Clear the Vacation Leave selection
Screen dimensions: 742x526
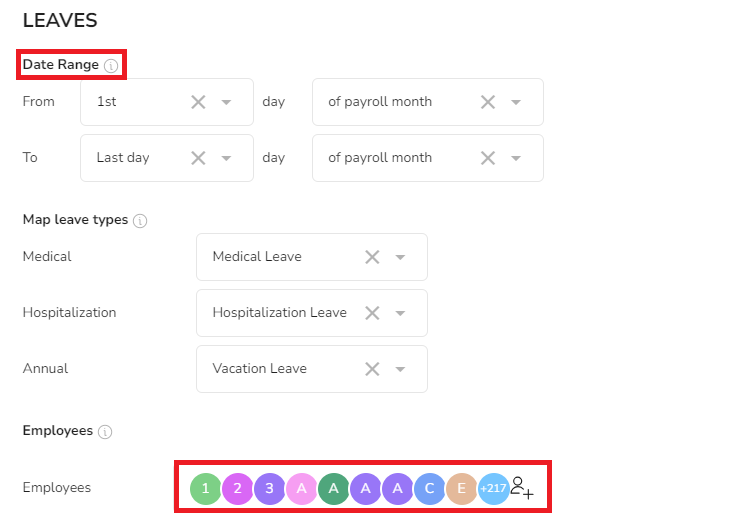[x=372, y=369]
